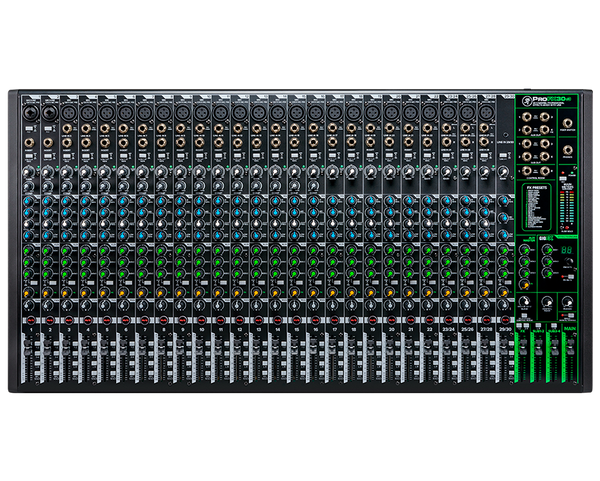Select the channel 7 compressor knob

(x=143, y=187)
